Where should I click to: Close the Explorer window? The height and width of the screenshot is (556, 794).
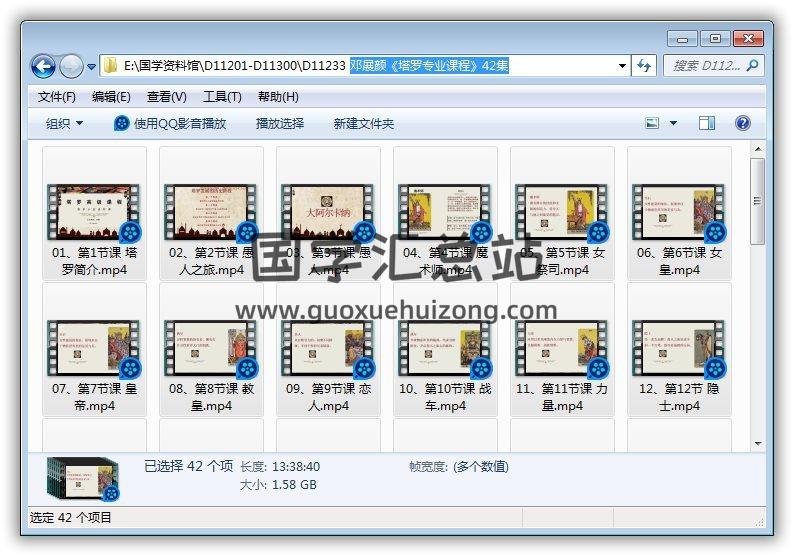(x=748, y=38)
